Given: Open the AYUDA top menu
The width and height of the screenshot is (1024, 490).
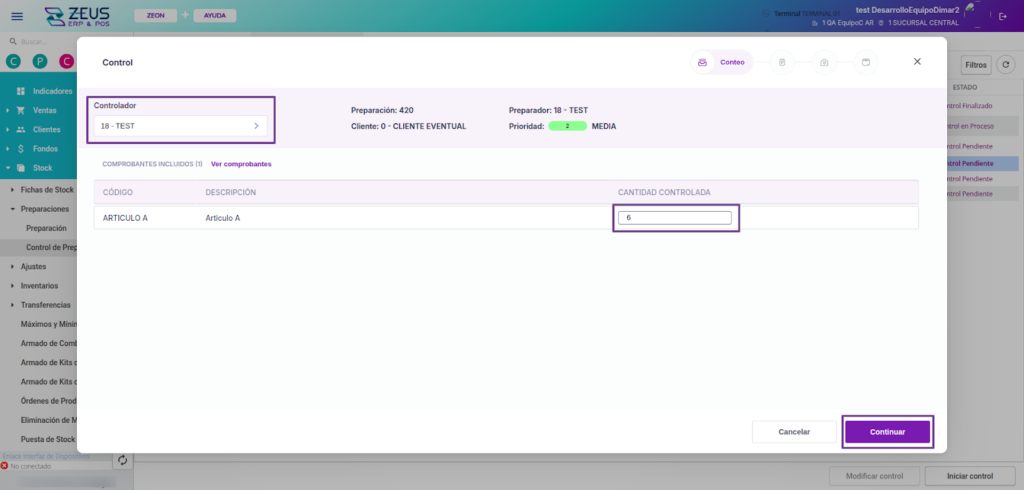Looking at the screenshot, I should [214, 16].
